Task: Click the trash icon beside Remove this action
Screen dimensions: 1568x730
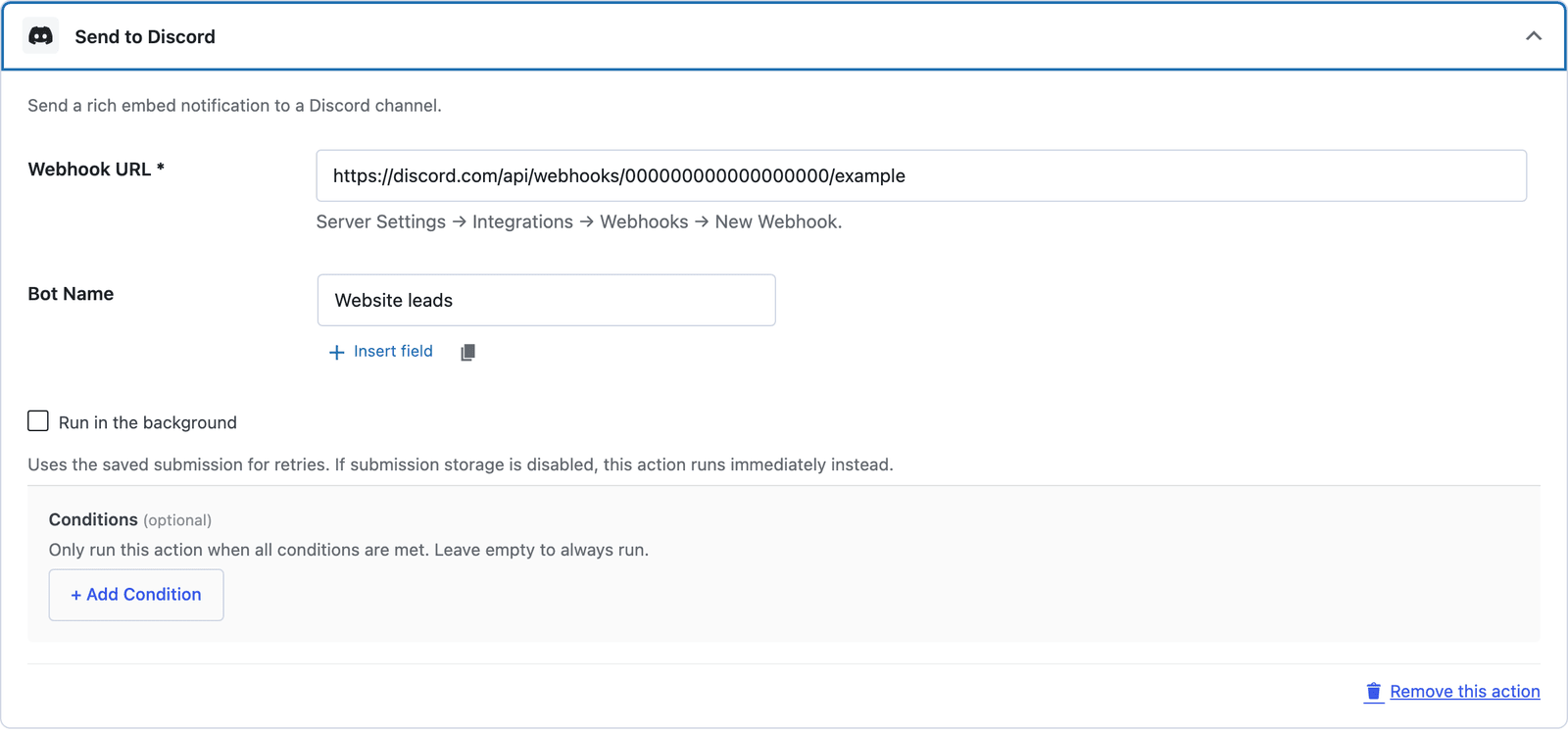Action: [x=1374, y=692]
